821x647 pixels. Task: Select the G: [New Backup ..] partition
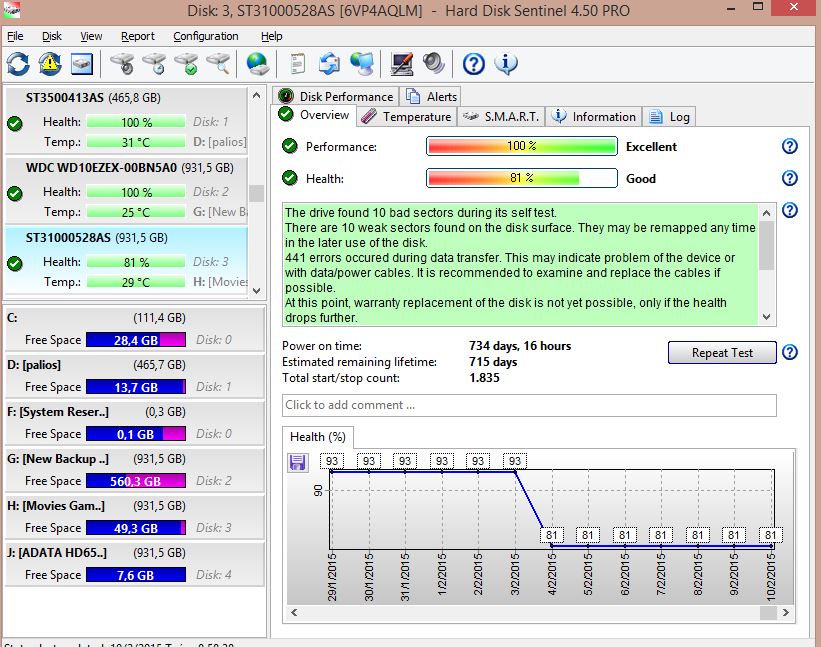(135, 470)
